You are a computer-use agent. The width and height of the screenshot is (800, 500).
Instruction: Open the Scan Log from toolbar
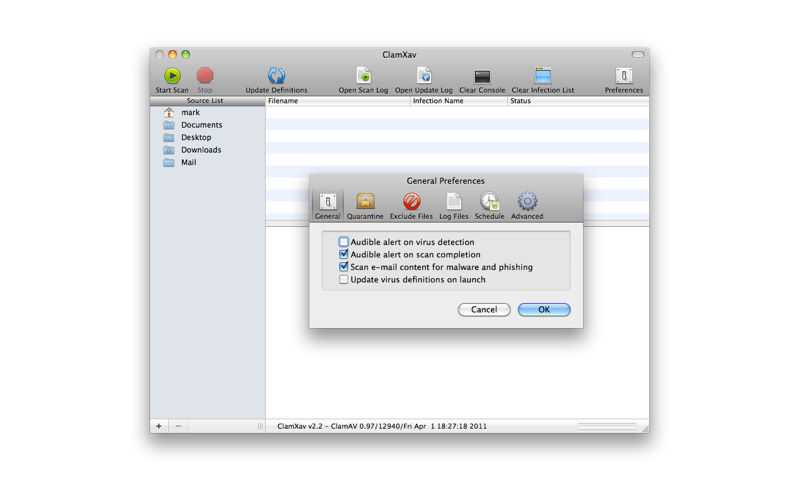[363, 76]
